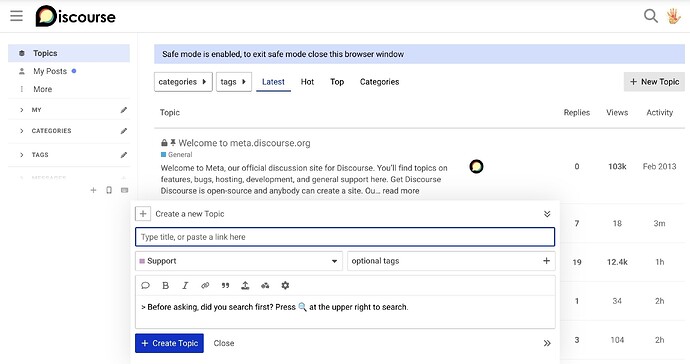
Task: Click the Create Topic button
Action: (169, 343)
